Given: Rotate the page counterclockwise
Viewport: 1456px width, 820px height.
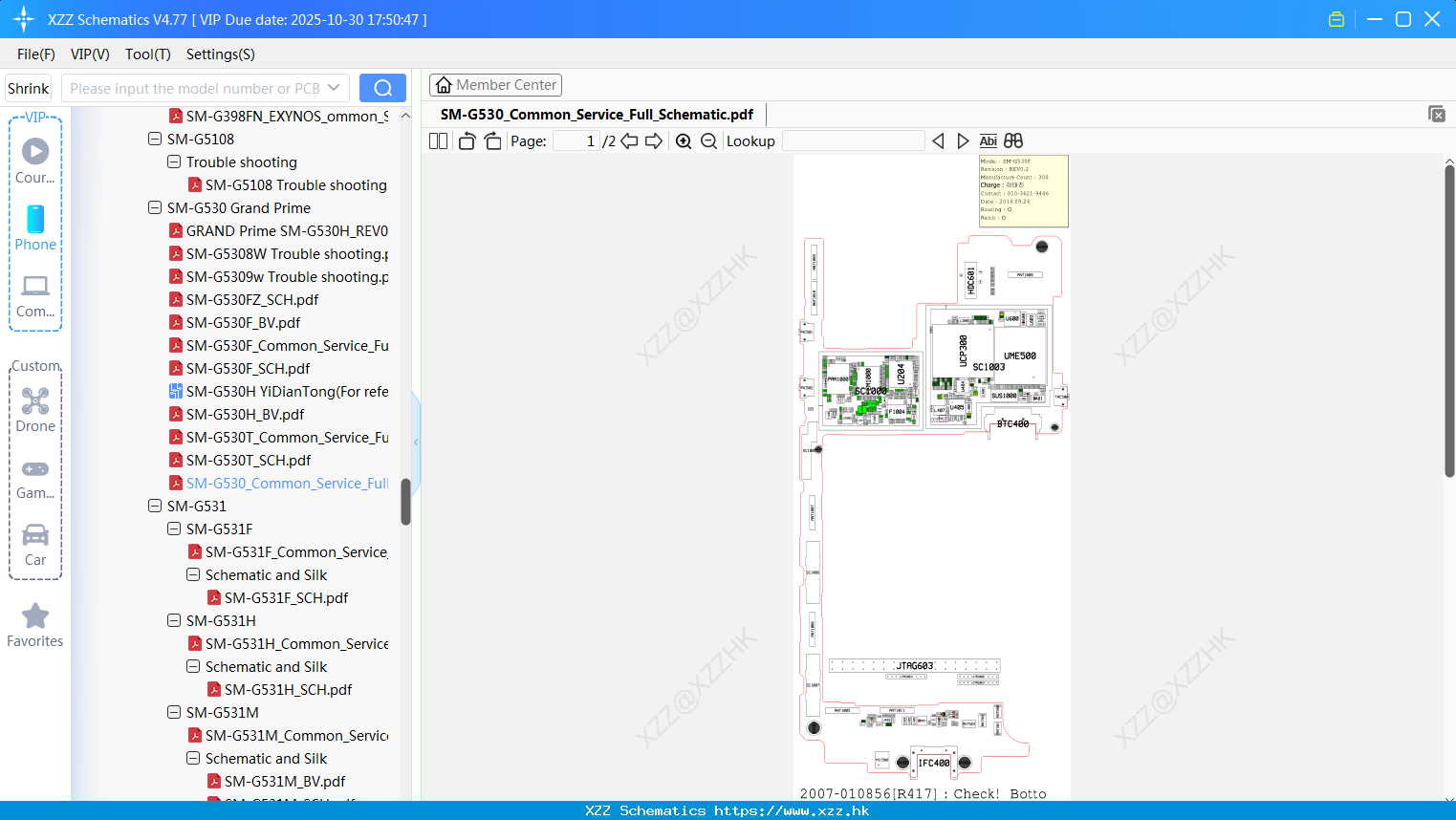Looking at the screenshot, I should (467, 140).
